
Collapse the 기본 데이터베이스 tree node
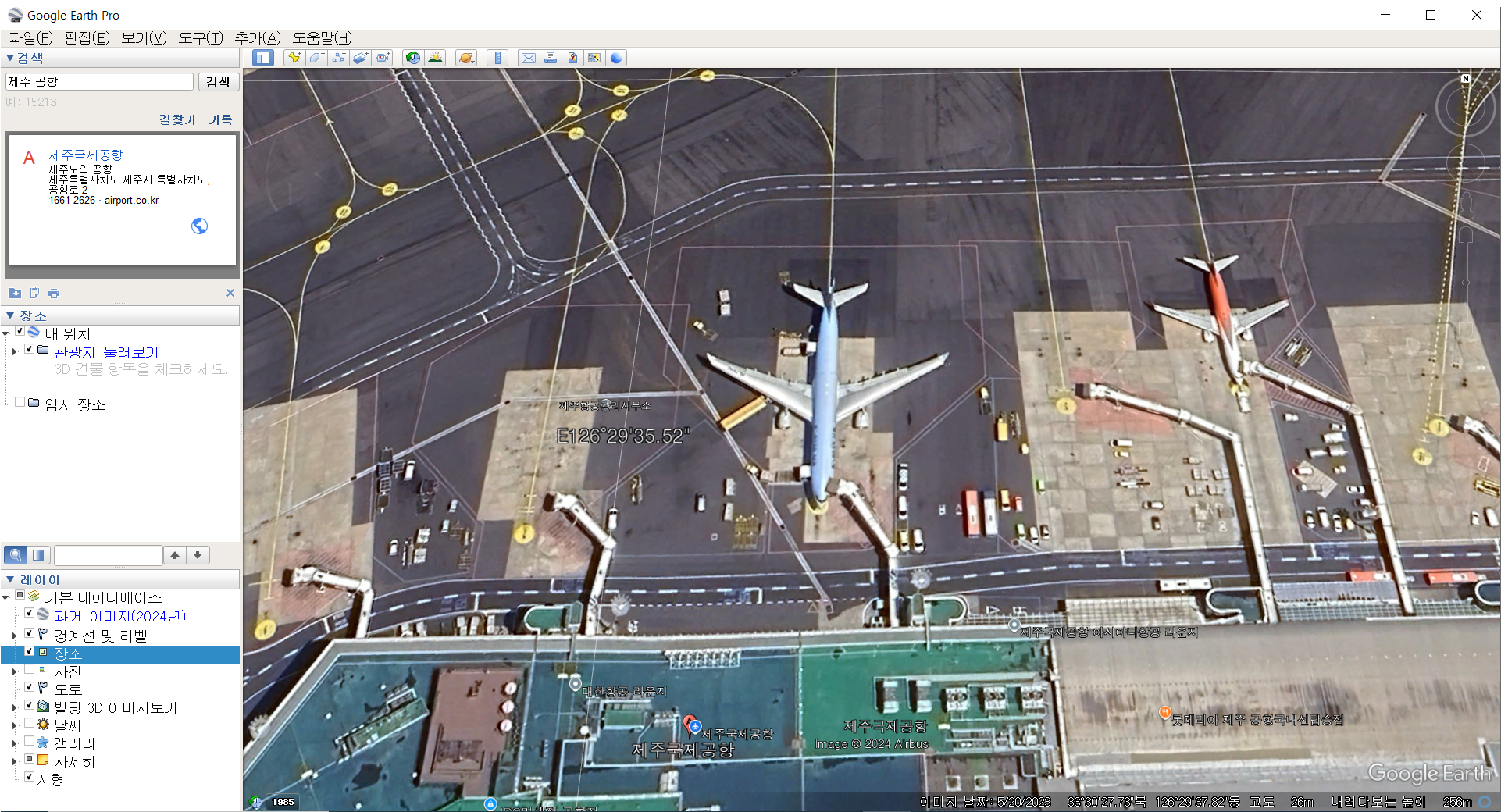pyautogui.click(x=6, y=598)
